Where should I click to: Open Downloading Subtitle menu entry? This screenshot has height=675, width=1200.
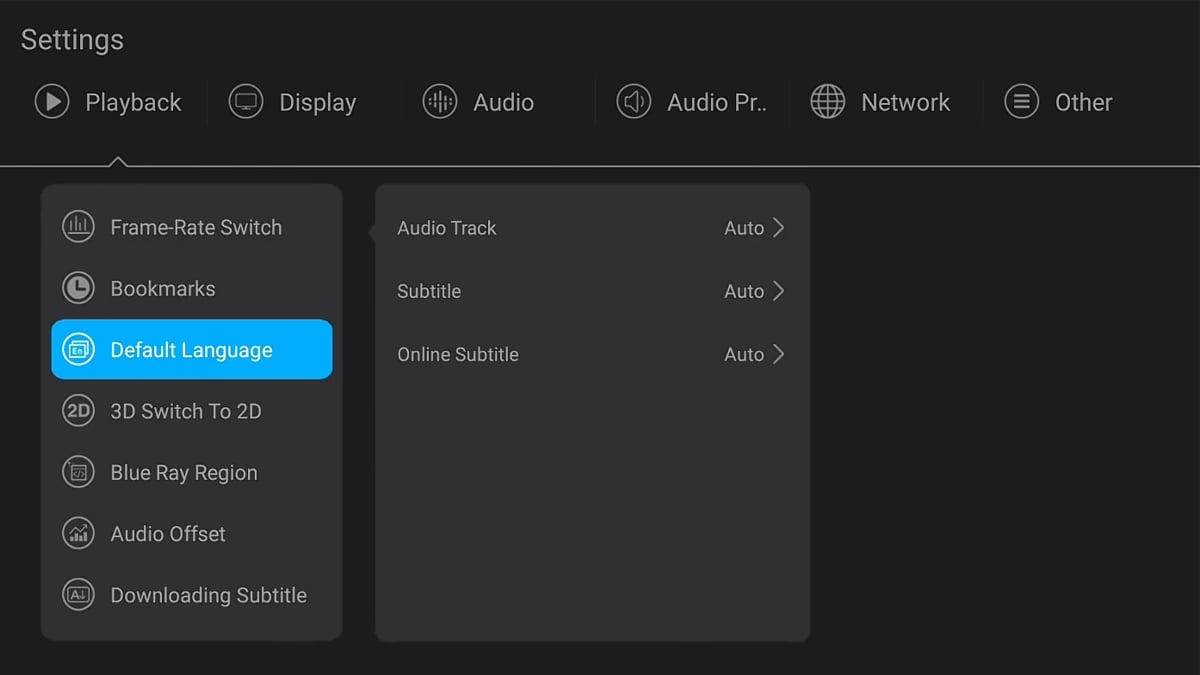pyautogui.click(x=208, y=595)
